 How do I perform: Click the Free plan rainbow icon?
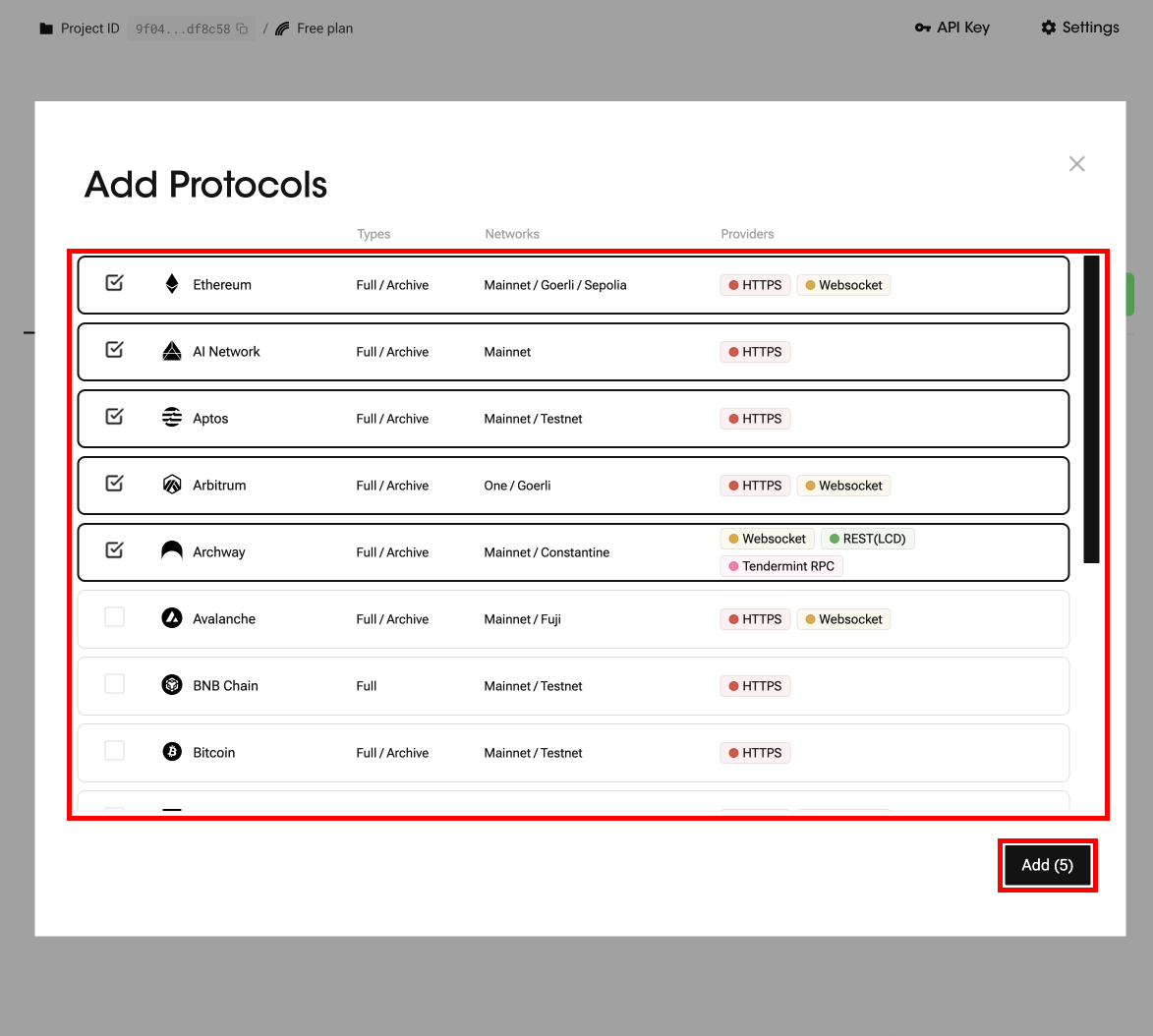coord(282,29)
